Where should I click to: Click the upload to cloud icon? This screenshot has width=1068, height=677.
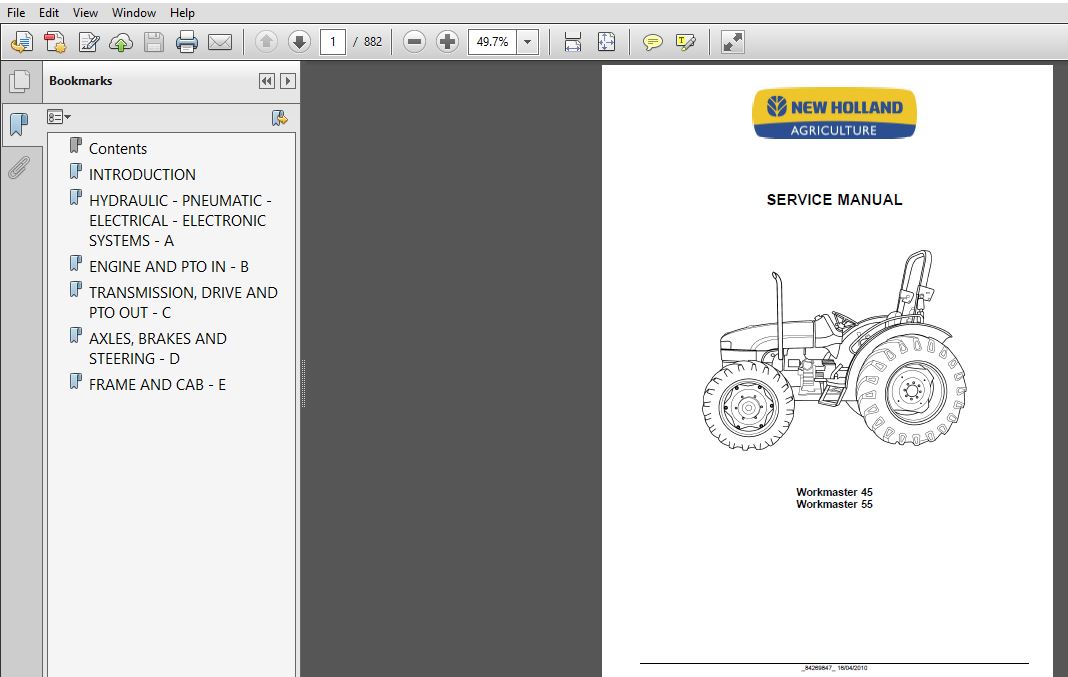click(x=121, y=42)
